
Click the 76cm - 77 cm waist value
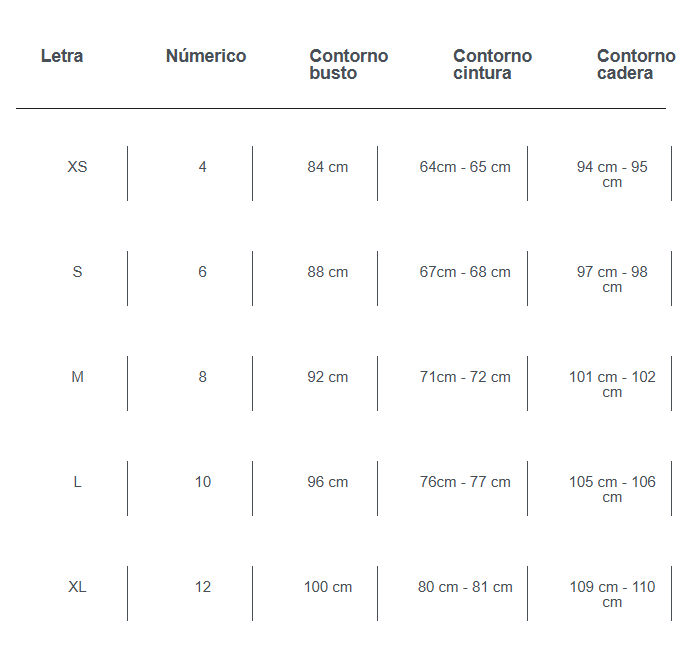465,482
